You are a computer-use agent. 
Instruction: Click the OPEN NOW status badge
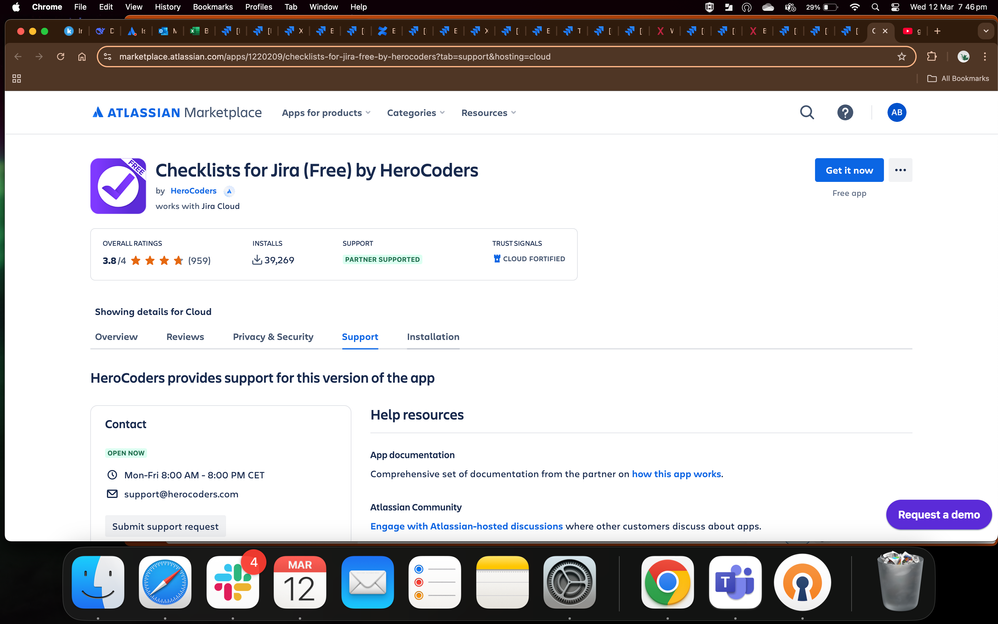pos(126,453)
